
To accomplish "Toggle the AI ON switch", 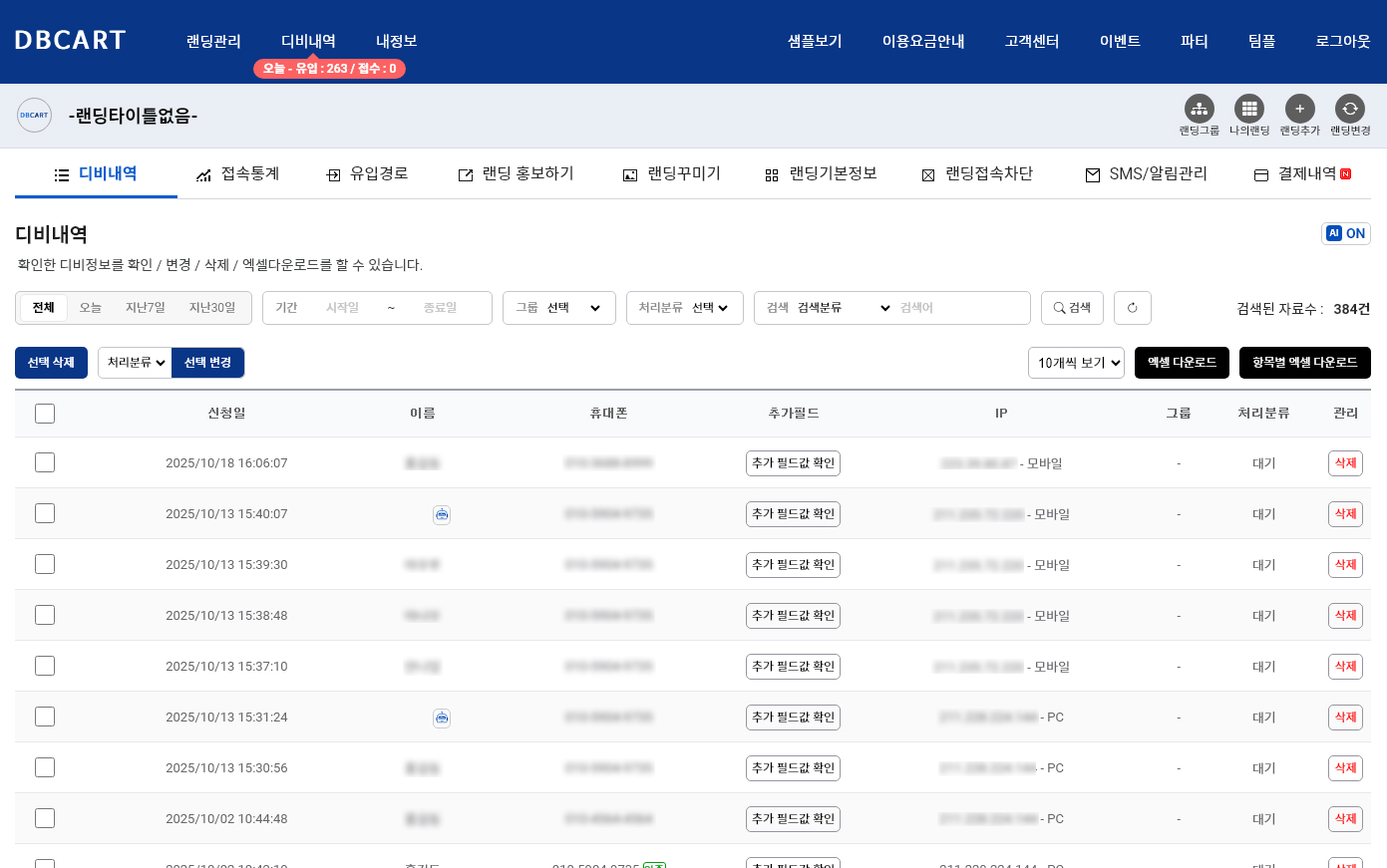I will tap(1345, 233).
